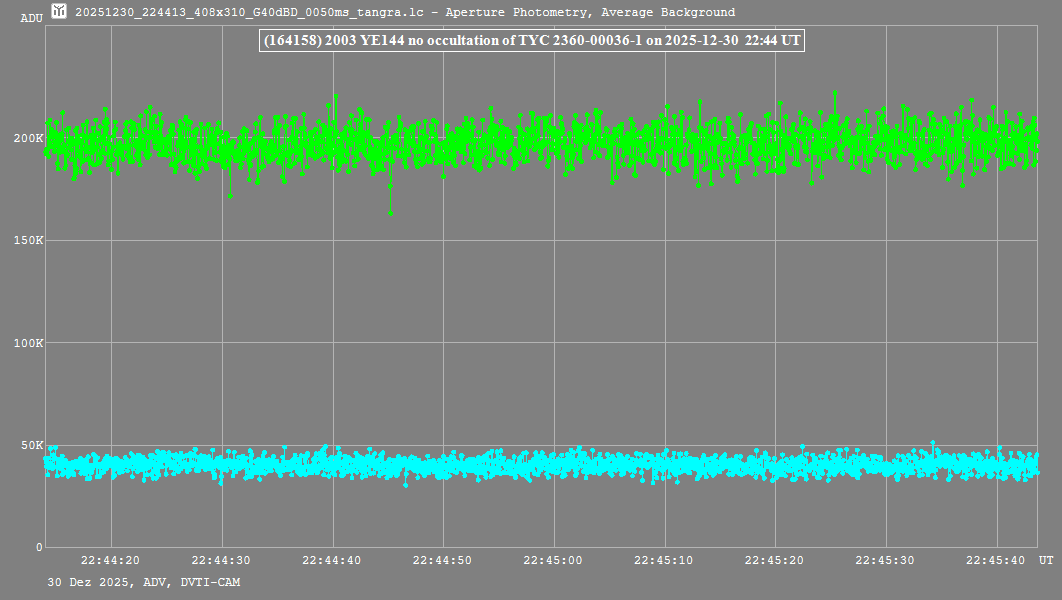Click the 100K y-axis label
The height and width of the screenshot is (600, 1062).
click(x=28, y=343)
